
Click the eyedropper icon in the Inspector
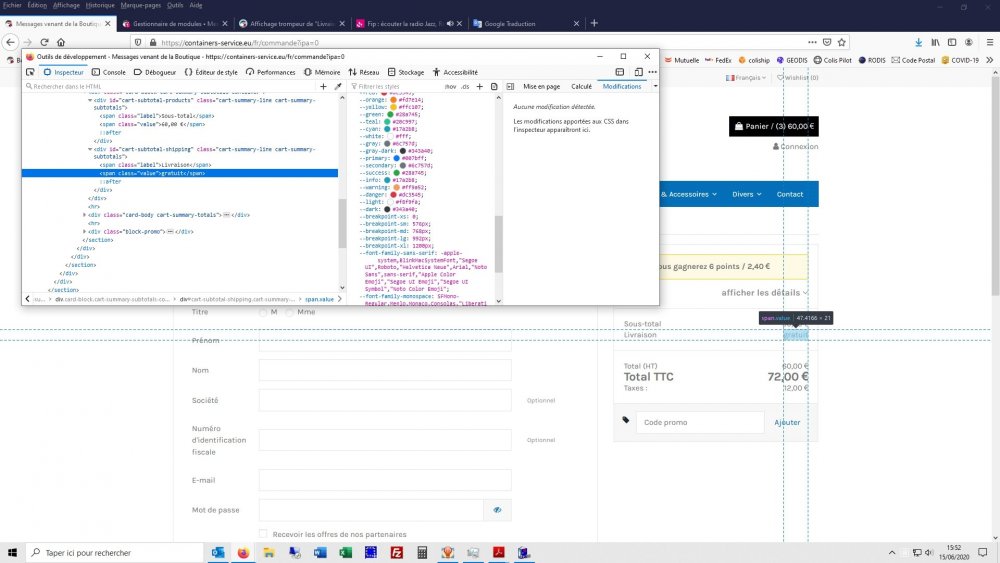[x=338, y=87]
